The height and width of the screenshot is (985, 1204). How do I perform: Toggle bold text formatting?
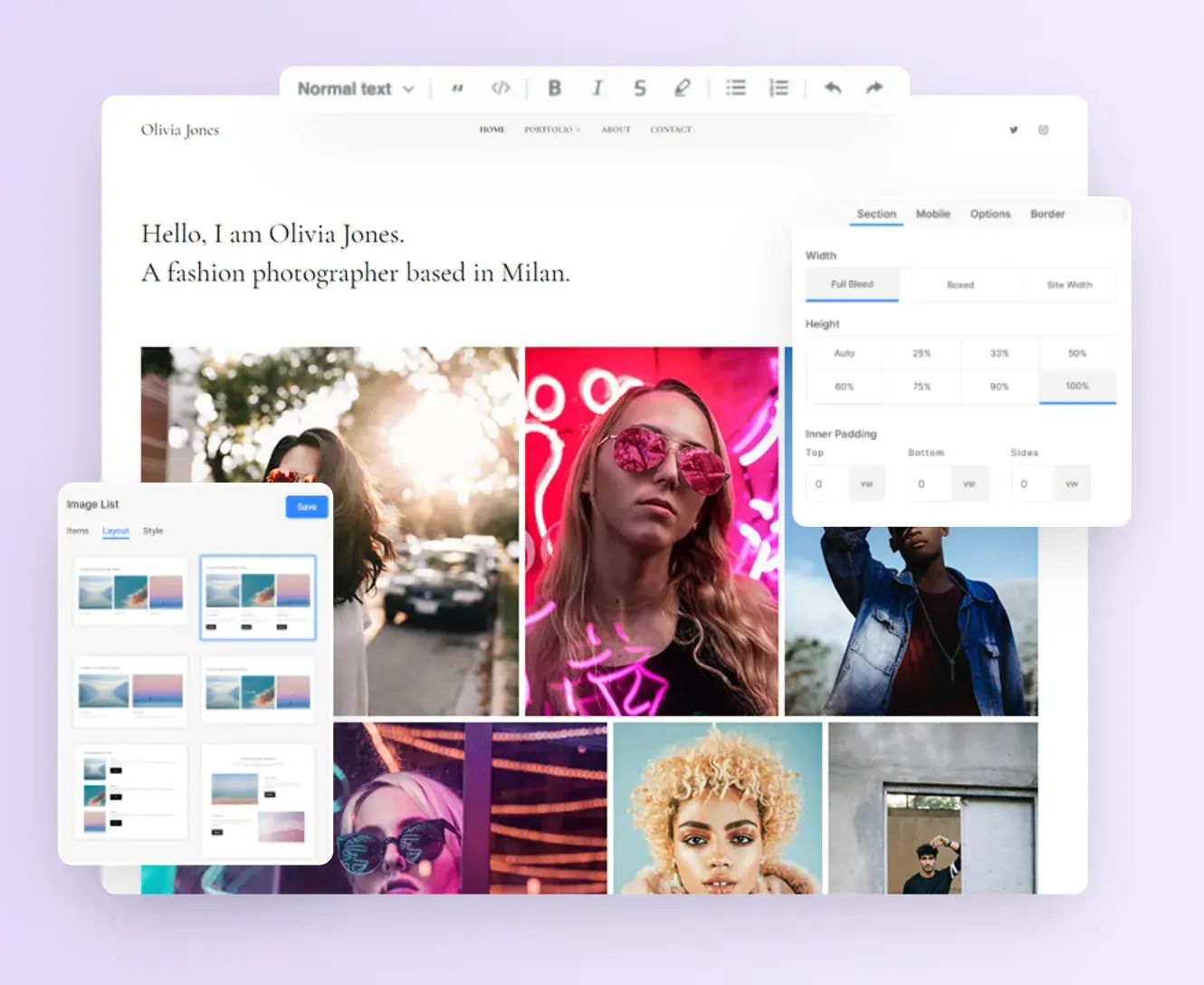(x=554, y=88)
